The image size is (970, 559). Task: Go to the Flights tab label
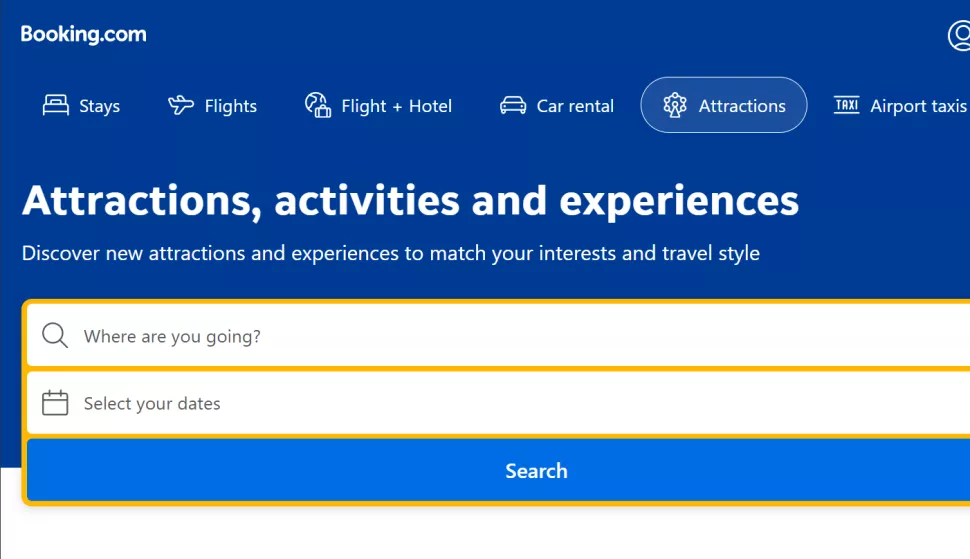point(231,106)
